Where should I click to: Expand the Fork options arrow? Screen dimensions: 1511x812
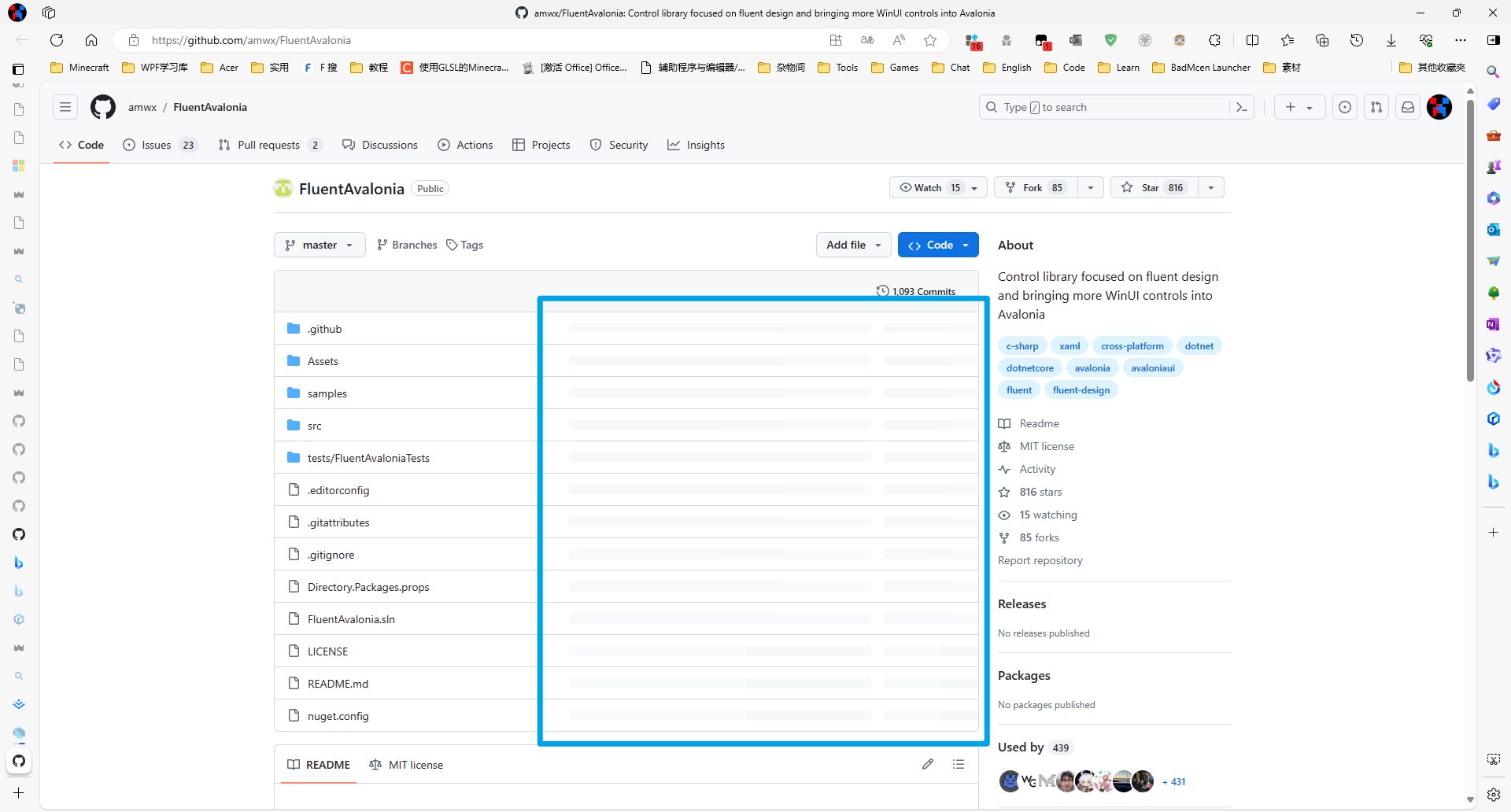click(x=1091, y=187)
